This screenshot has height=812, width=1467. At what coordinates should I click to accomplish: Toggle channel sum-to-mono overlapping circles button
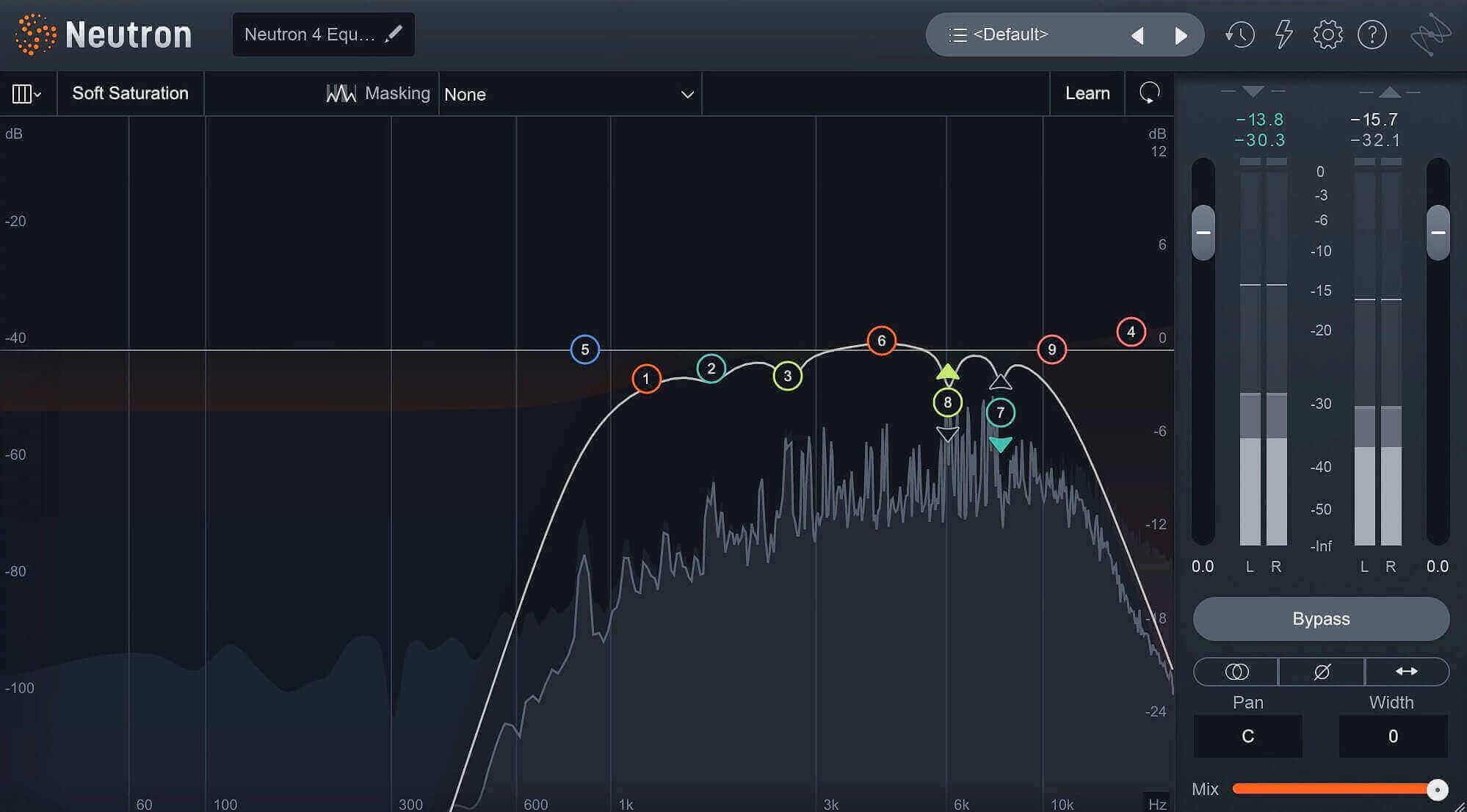tap(1236, 672)
